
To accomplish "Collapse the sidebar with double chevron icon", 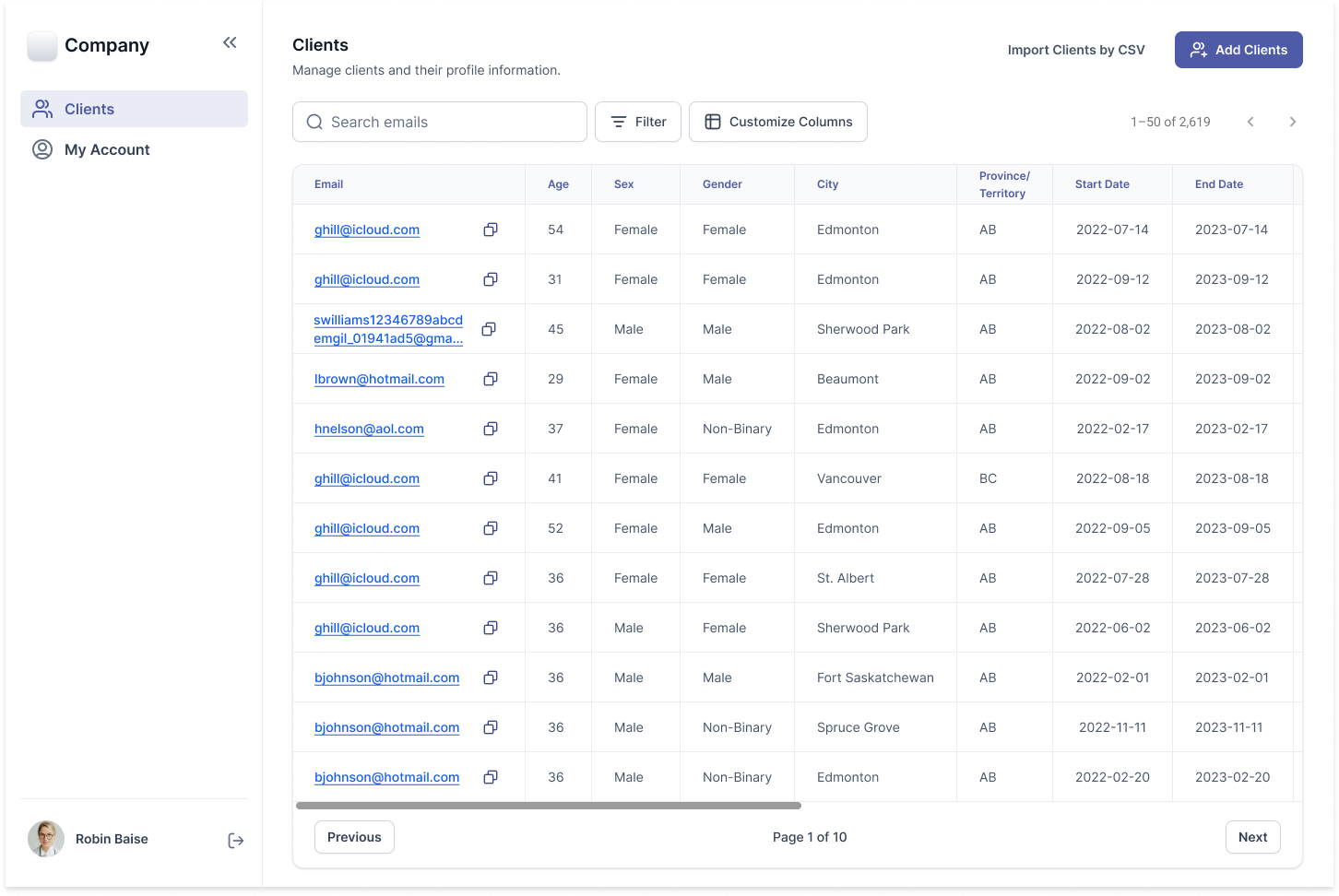I will click(230, 42).
